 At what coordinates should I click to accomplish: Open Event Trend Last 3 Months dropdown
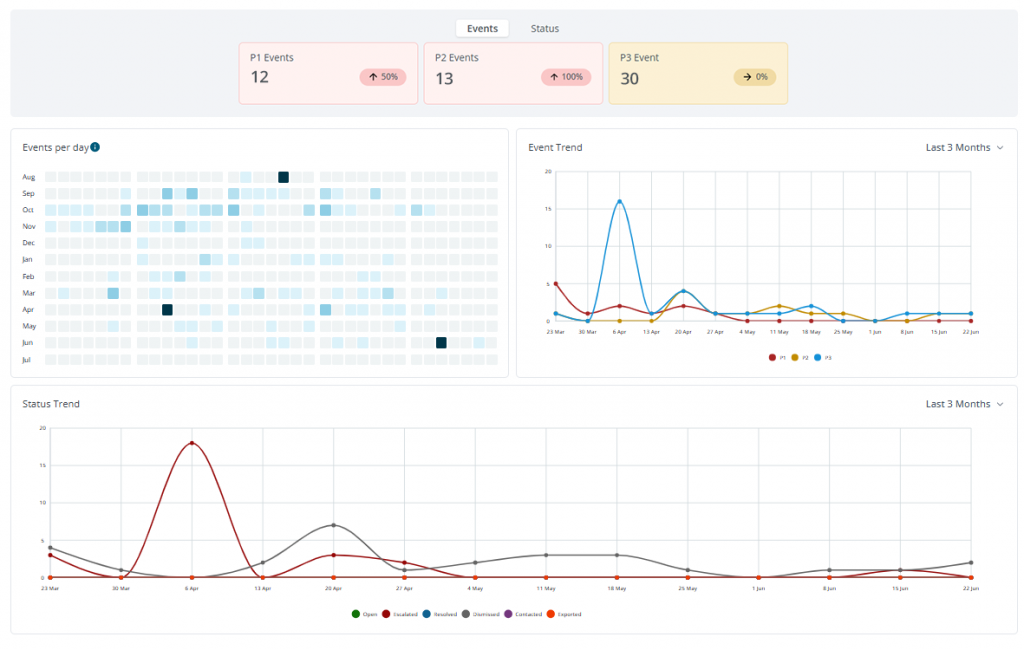pyautogui.click(x=964, y=148)
